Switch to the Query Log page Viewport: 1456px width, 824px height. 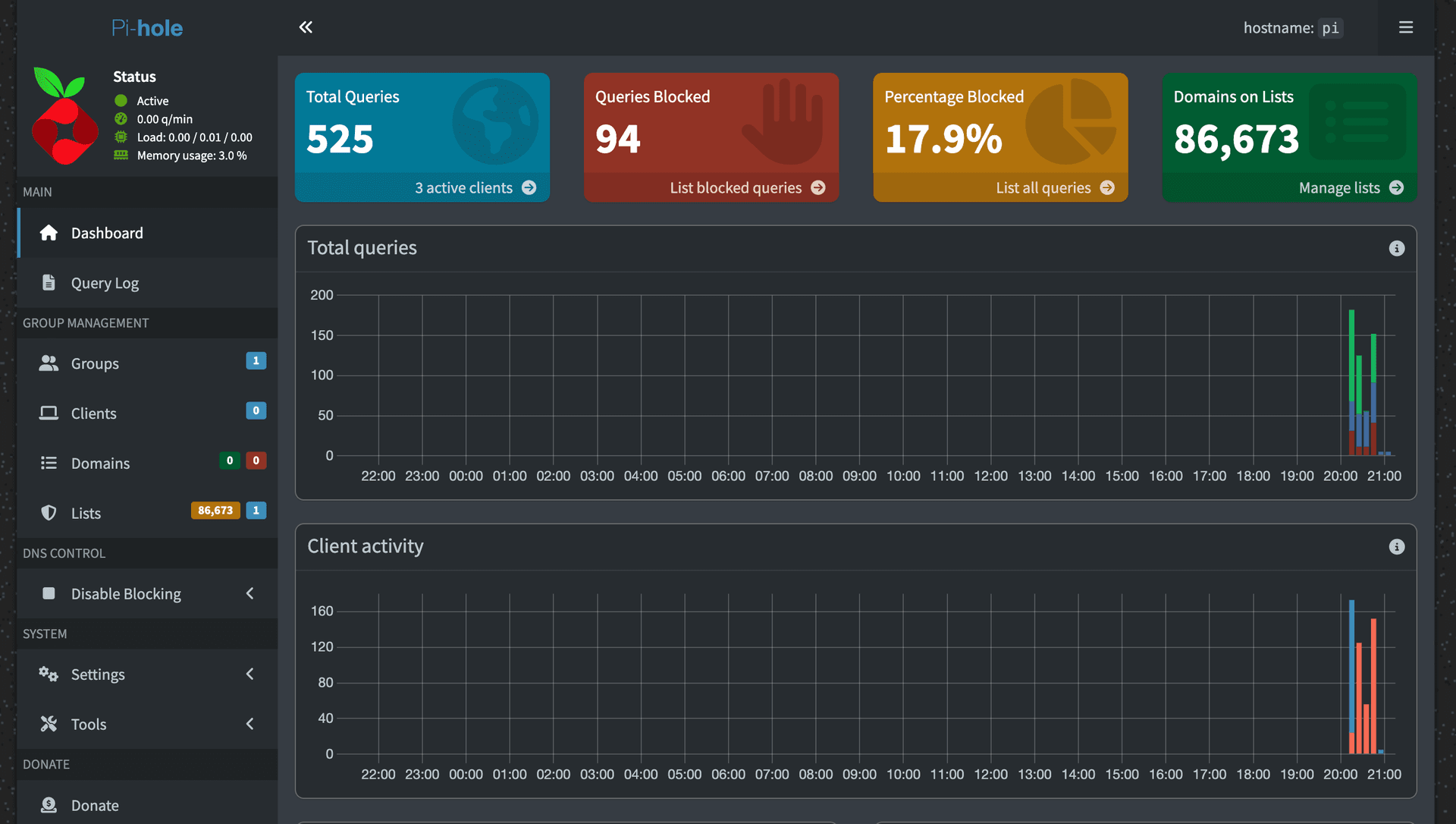pos(104,282)
